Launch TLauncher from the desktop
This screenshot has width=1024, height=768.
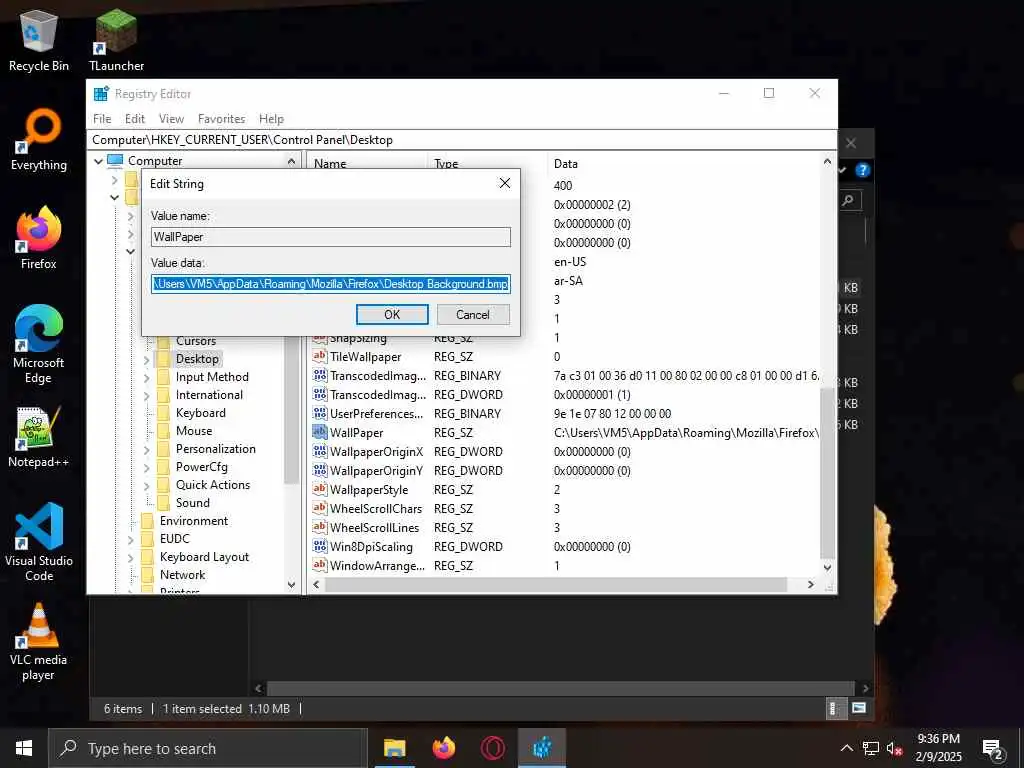point(116,40)
